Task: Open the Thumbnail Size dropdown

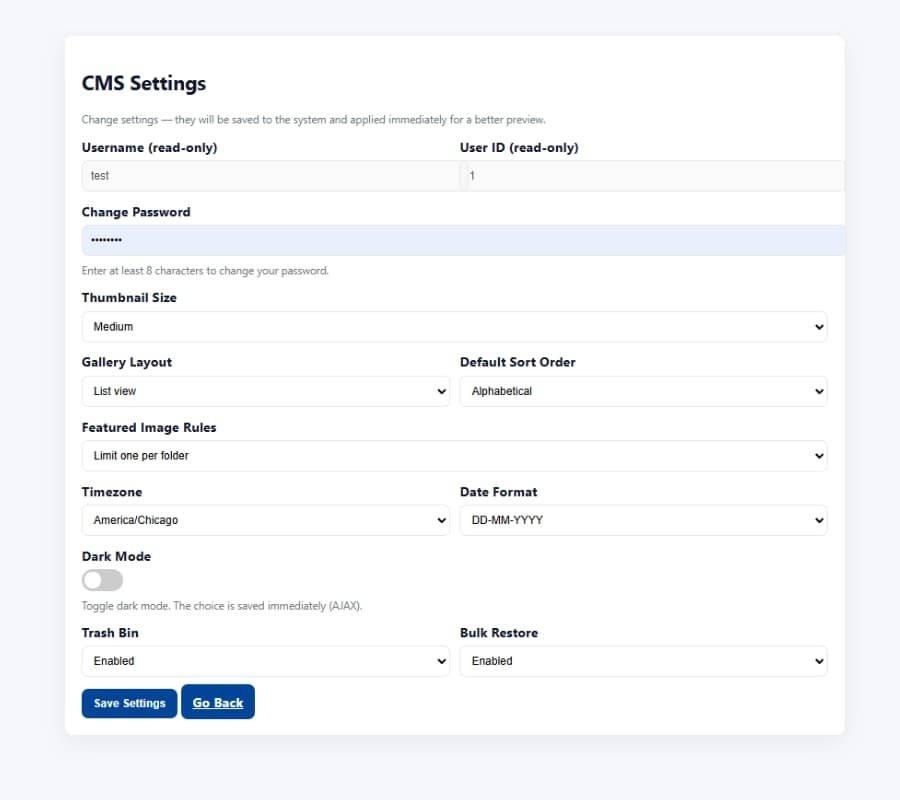Action: pos(454,327)
